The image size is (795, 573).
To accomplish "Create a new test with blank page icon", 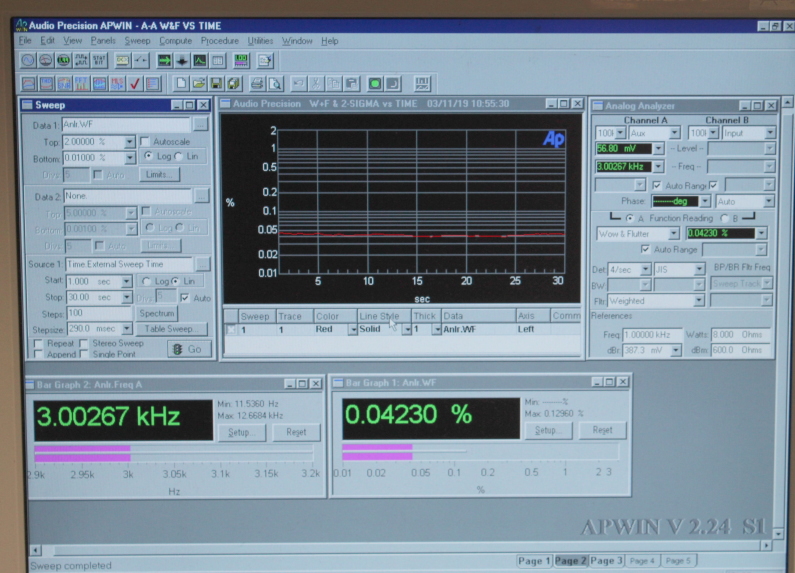I will [180, 83].
